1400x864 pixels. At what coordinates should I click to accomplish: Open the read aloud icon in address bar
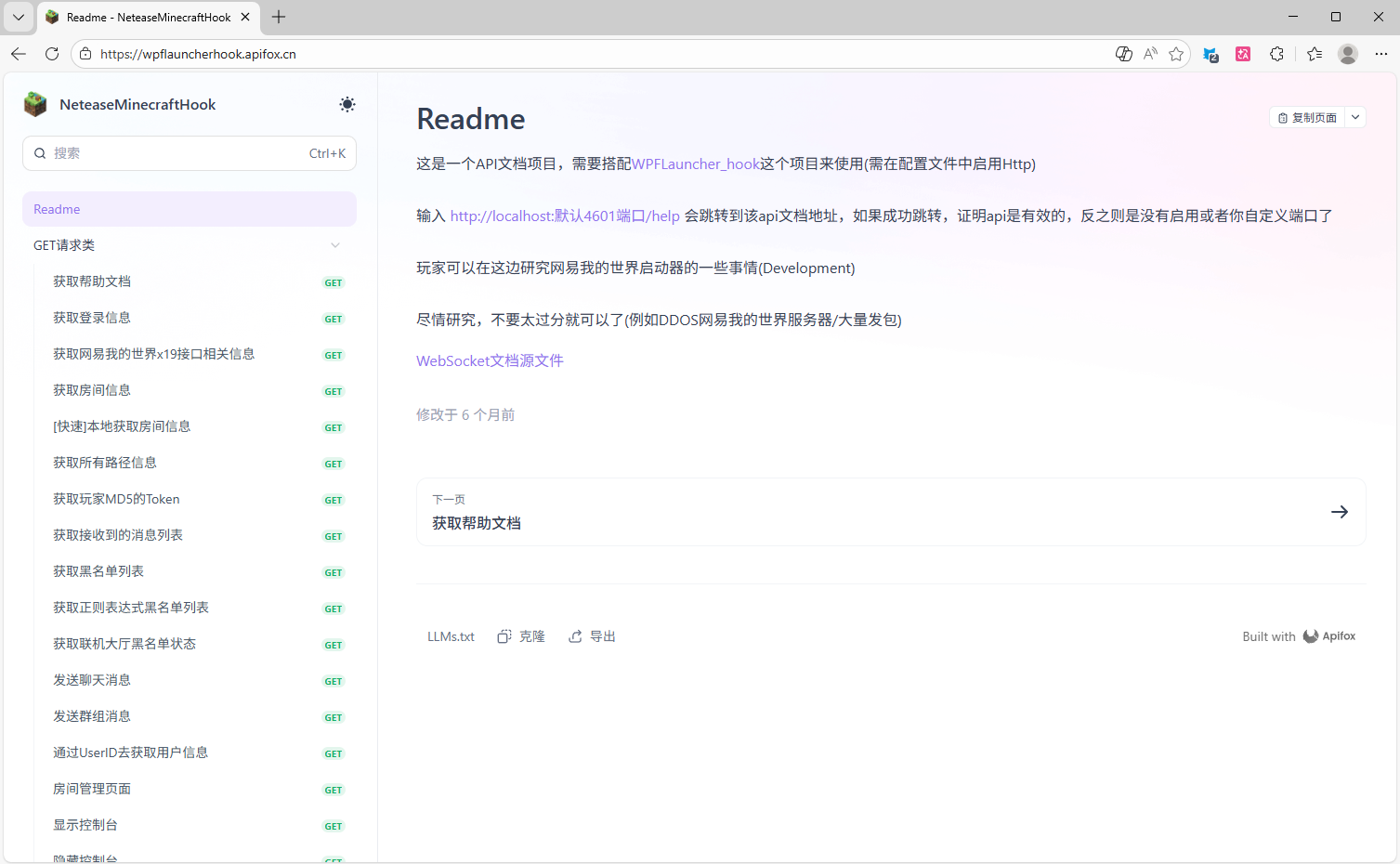pos(1150,54)
